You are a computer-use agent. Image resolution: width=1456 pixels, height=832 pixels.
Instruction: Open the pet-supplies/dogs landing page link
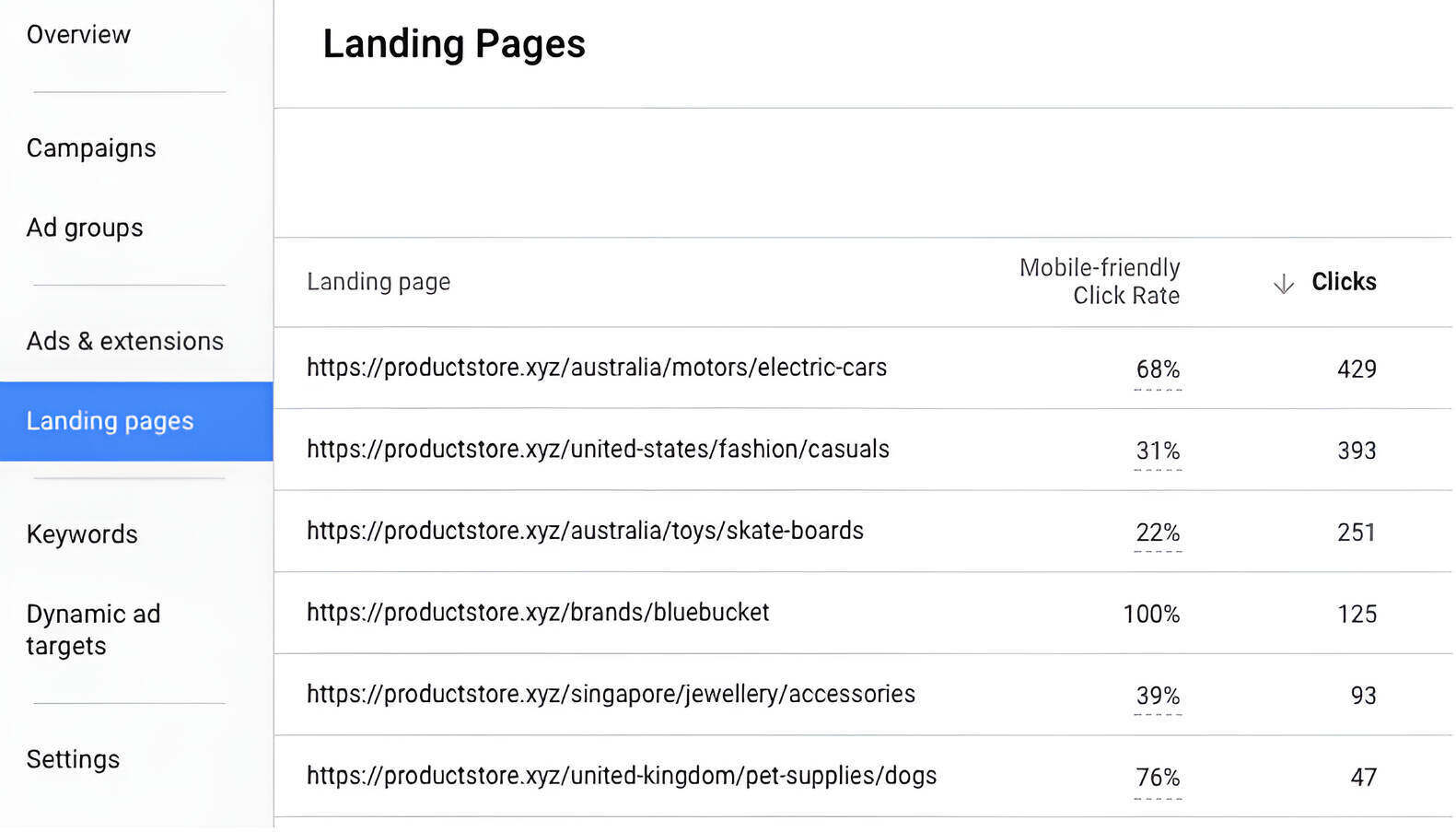[621, 776]
